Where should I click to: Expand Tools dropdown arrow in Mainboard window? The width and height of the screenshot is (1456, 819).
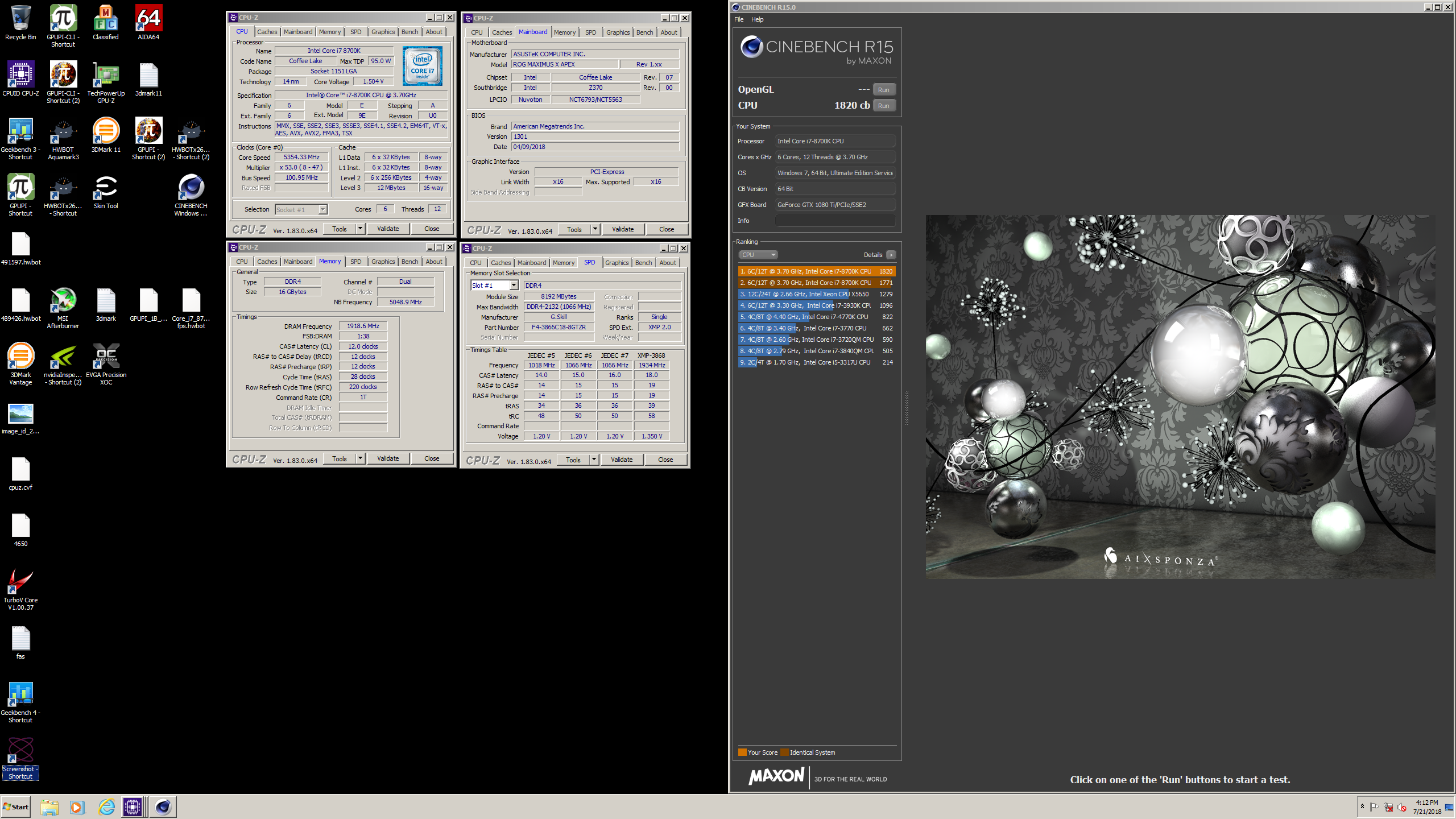click(595, 229)
